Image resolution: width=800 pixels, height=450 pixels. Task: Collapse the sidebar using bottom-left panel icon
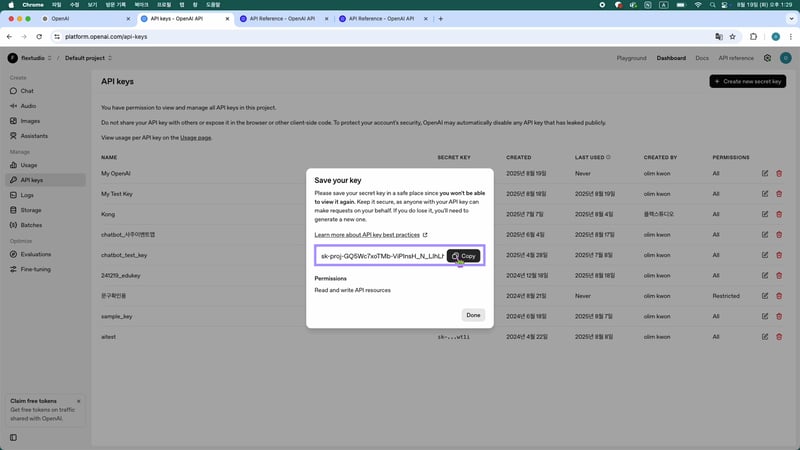(x=13, y=437)
